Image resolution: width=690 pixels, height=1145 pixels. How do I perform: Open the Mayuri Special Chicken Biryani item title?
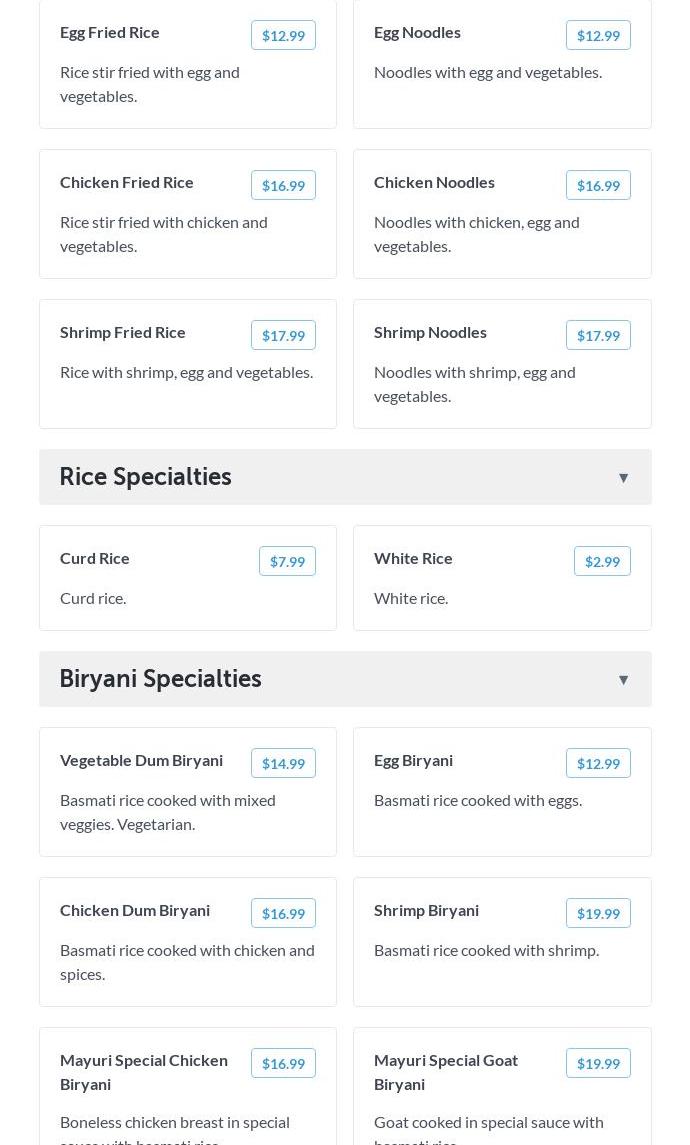point(144,1071)
